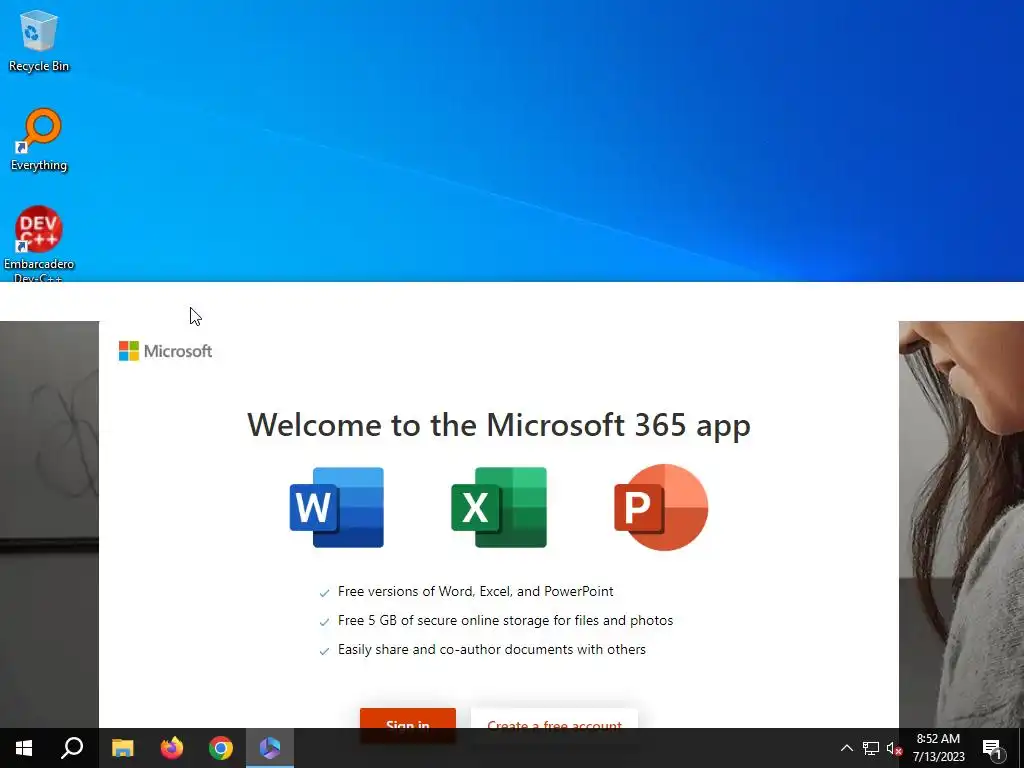Launch File Explorer from taskbar
This screenshot has width=1024, height=768.
(x=122, y=748)
